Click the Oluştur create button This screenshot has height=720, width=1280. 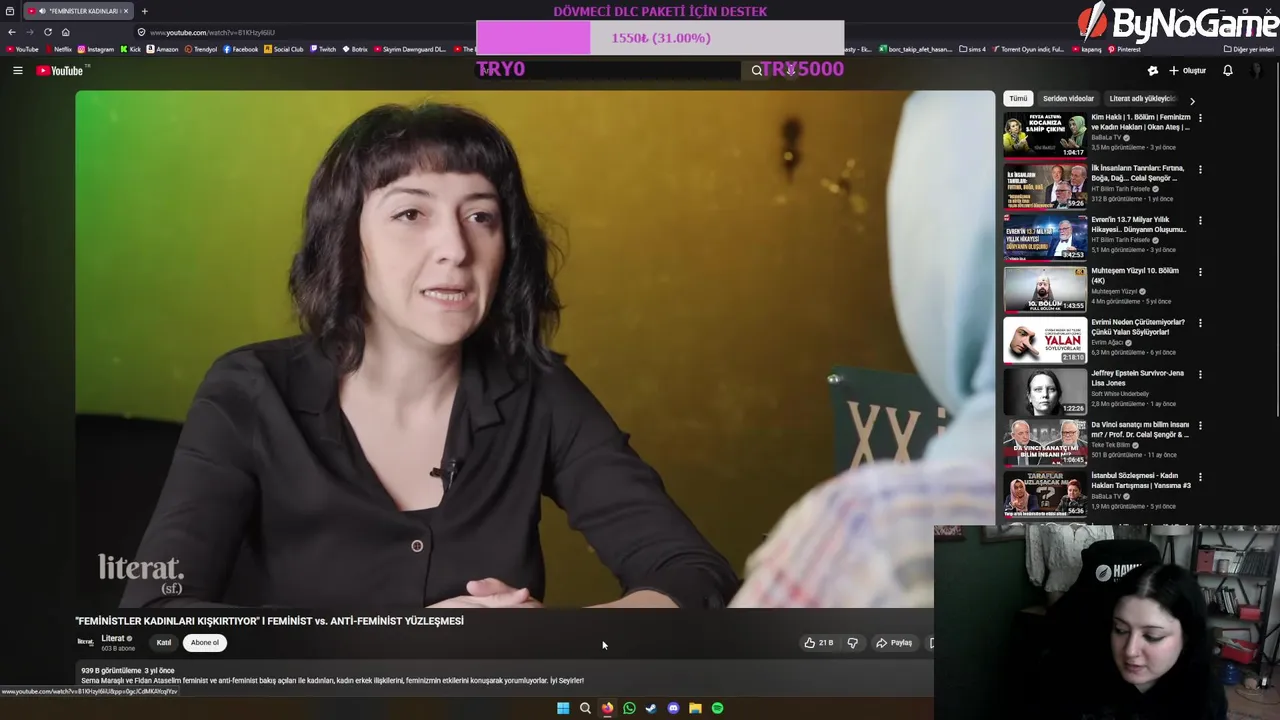click(x=1187, y=70)
